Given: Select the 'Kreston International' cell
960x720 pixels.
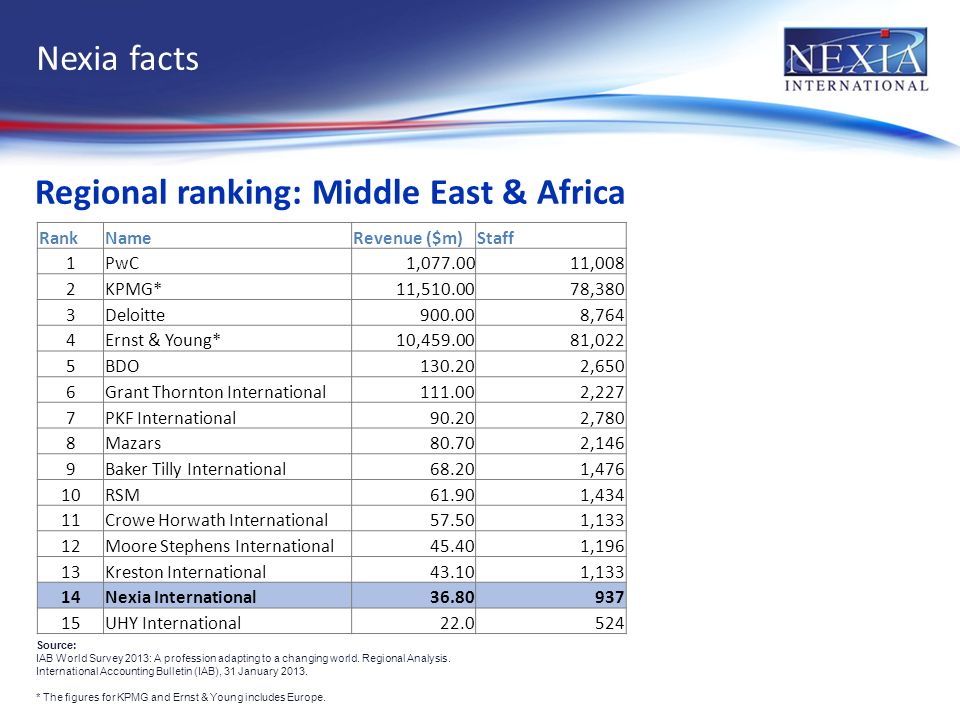Looking at the screenshot, I should pos(227,571).
